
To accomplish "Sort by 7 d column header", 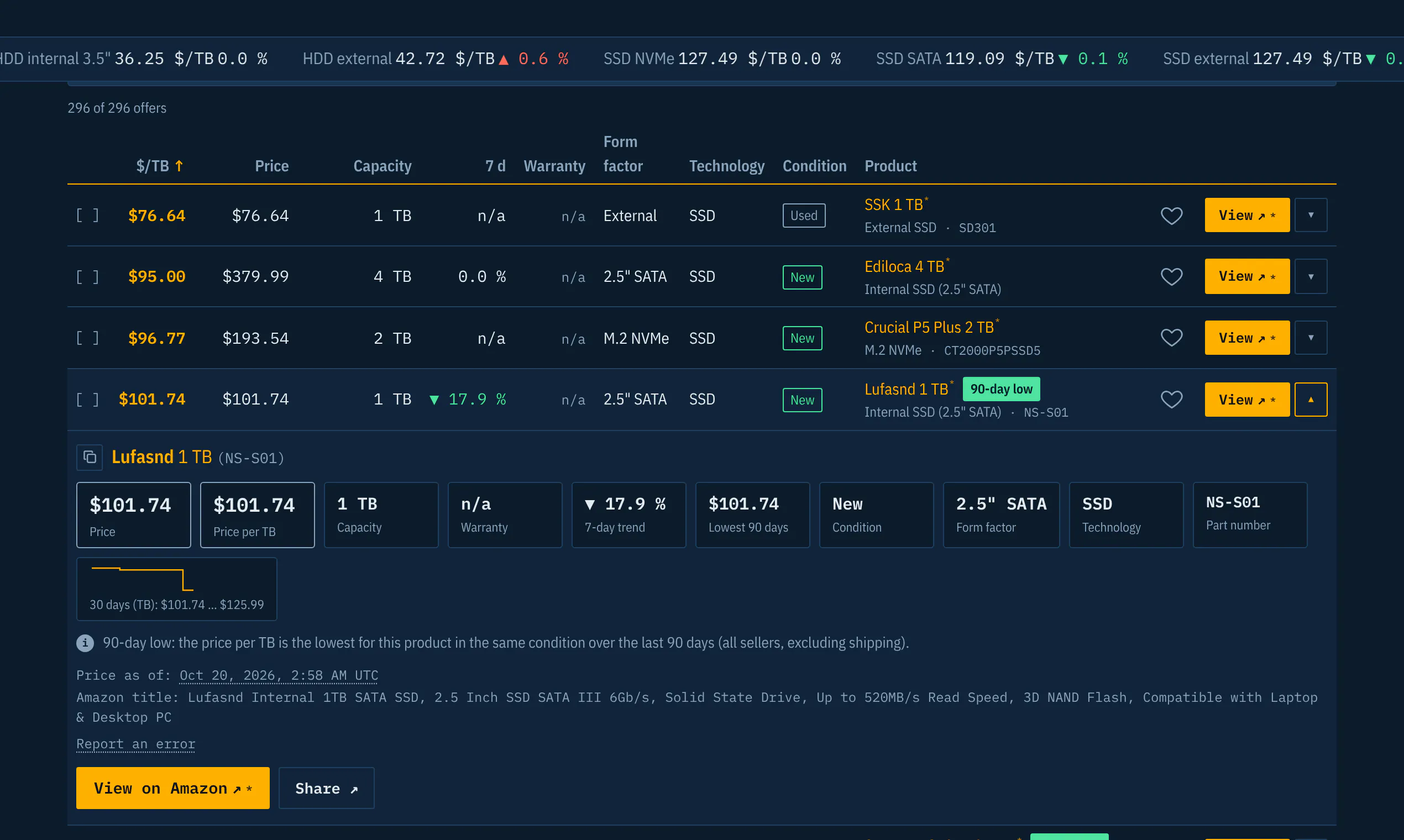I will click(x=495, y=166).
